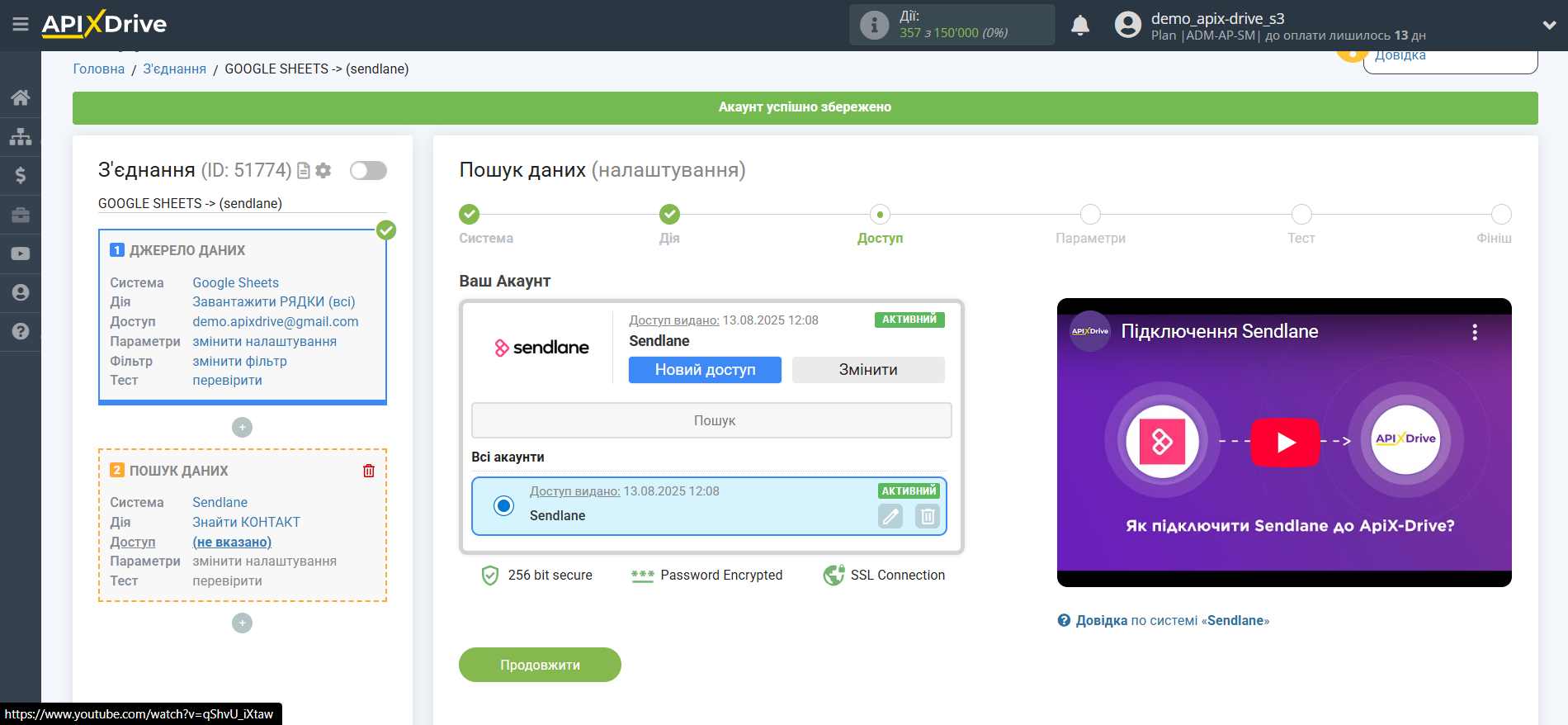Open the hamburger menu
The image size is (1568, 725).
click(x=21, y=25)
